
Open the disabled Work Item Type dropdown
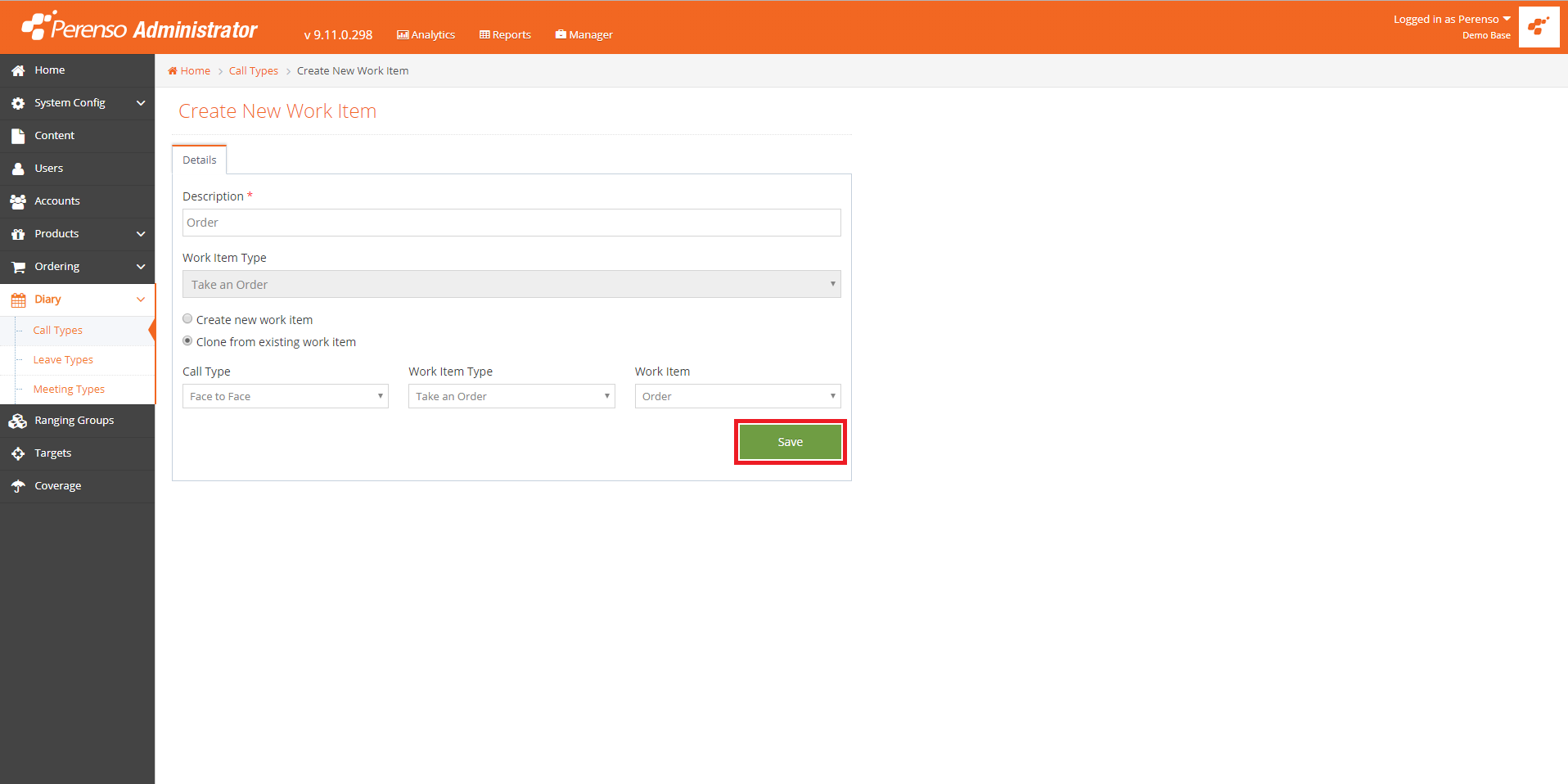tap(511, 284)
